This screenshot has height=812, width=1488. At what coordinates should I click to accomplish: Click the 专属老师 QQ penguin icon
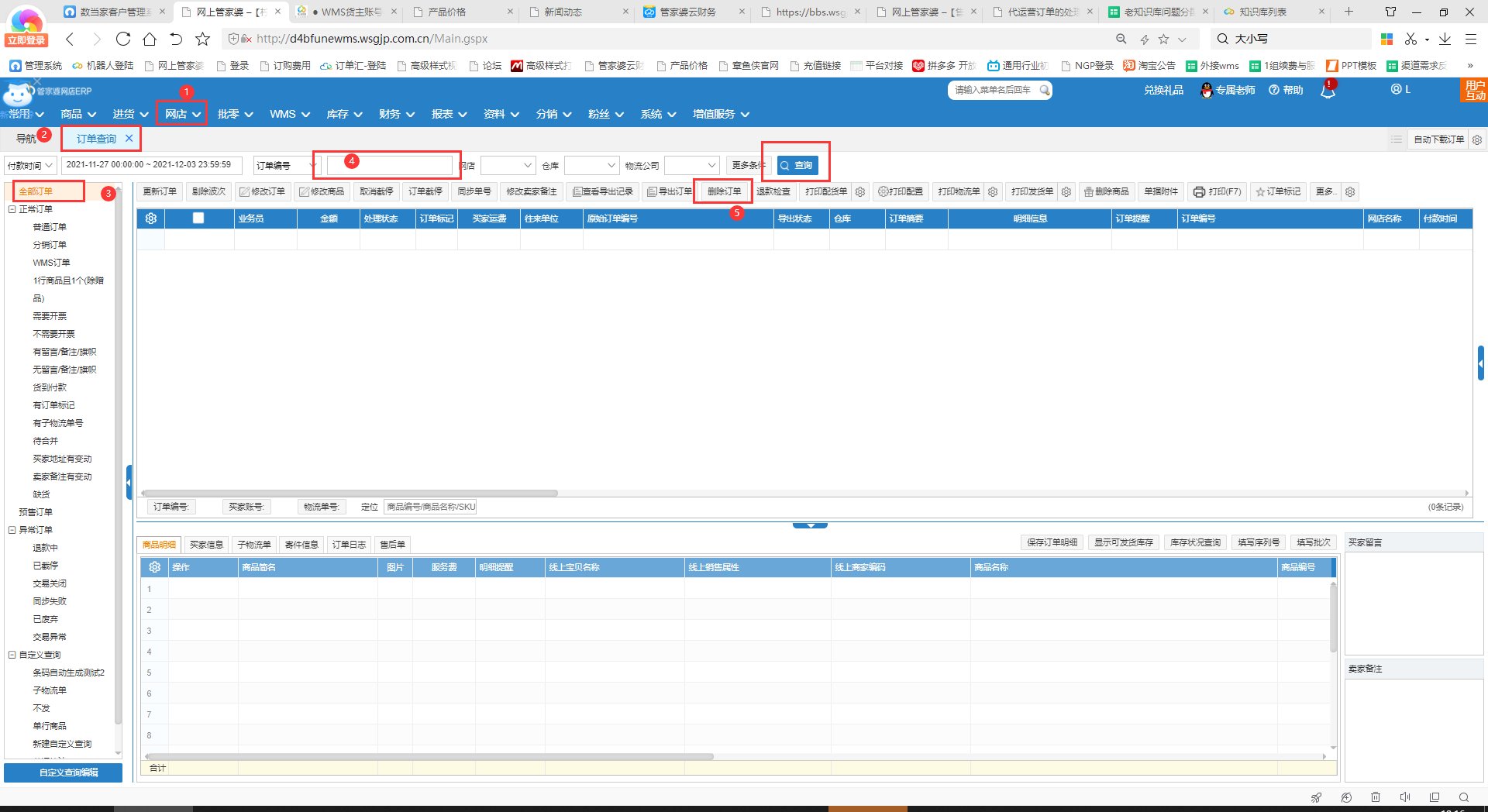point(1206,90)
